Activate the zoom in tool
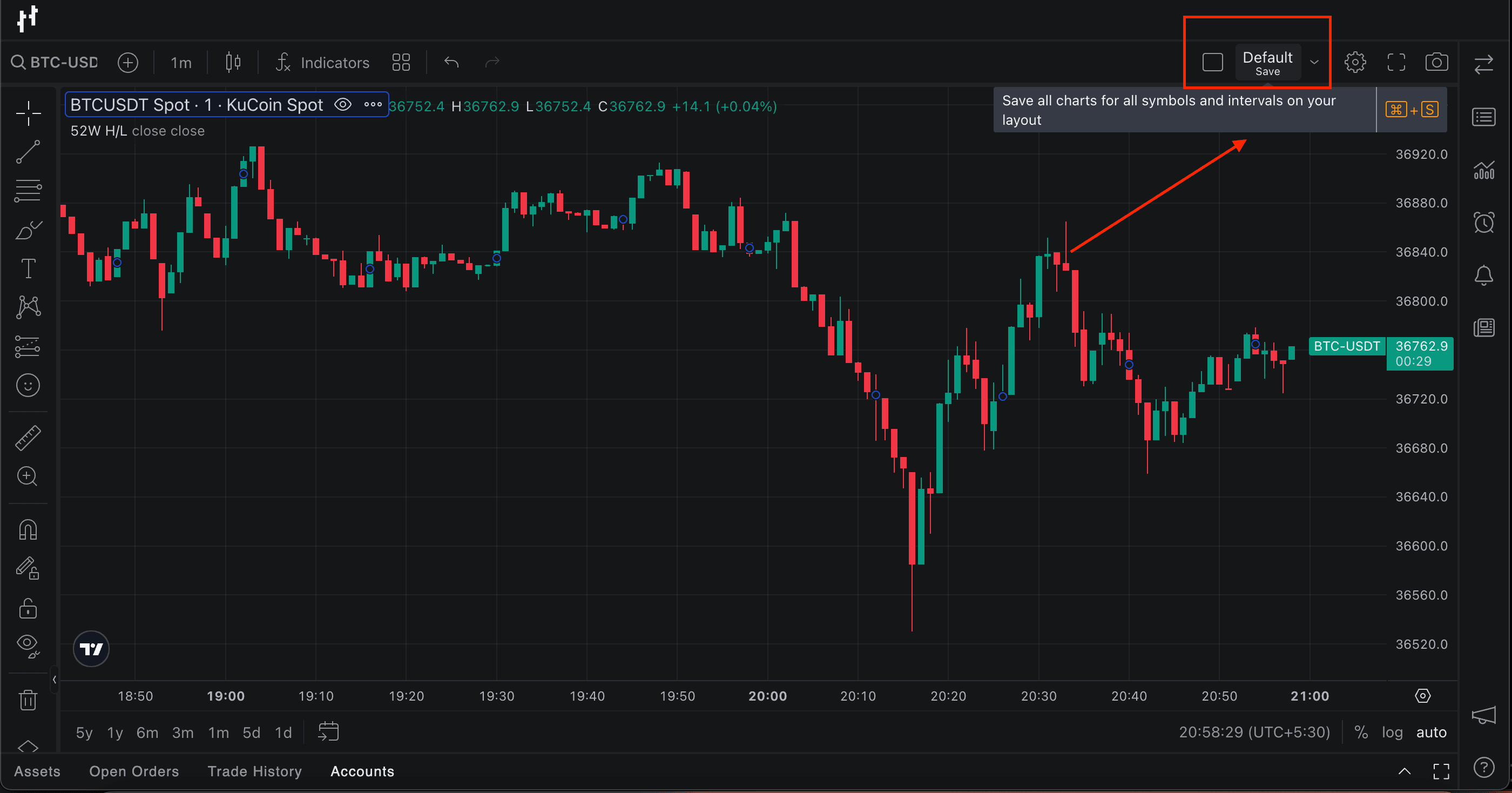 (x=28, y=476)
